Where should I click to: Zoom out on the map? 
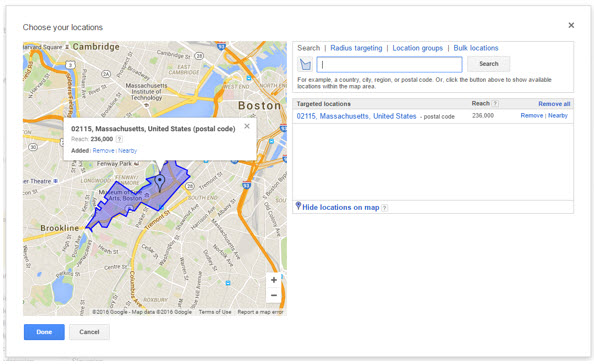[x=274, y=295]
